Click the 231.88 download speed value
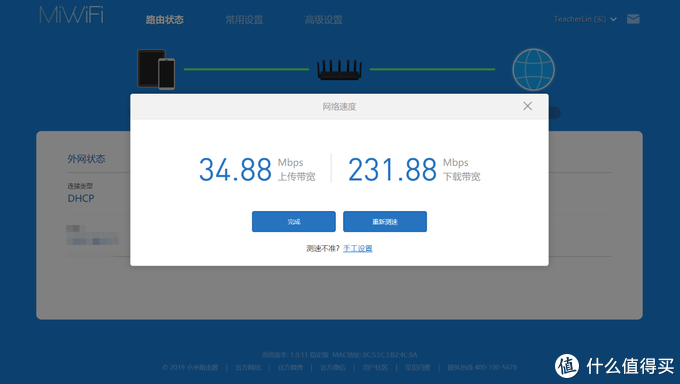680x384 pixels. (x=392, y=170)
